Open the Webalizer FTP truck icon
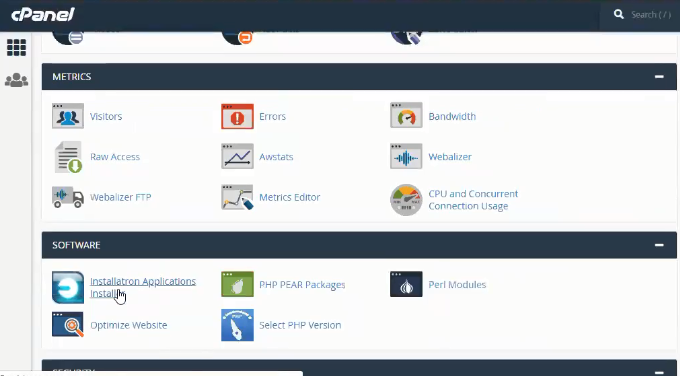The height and width of the screenshot is (376, 680). [68, 197]
